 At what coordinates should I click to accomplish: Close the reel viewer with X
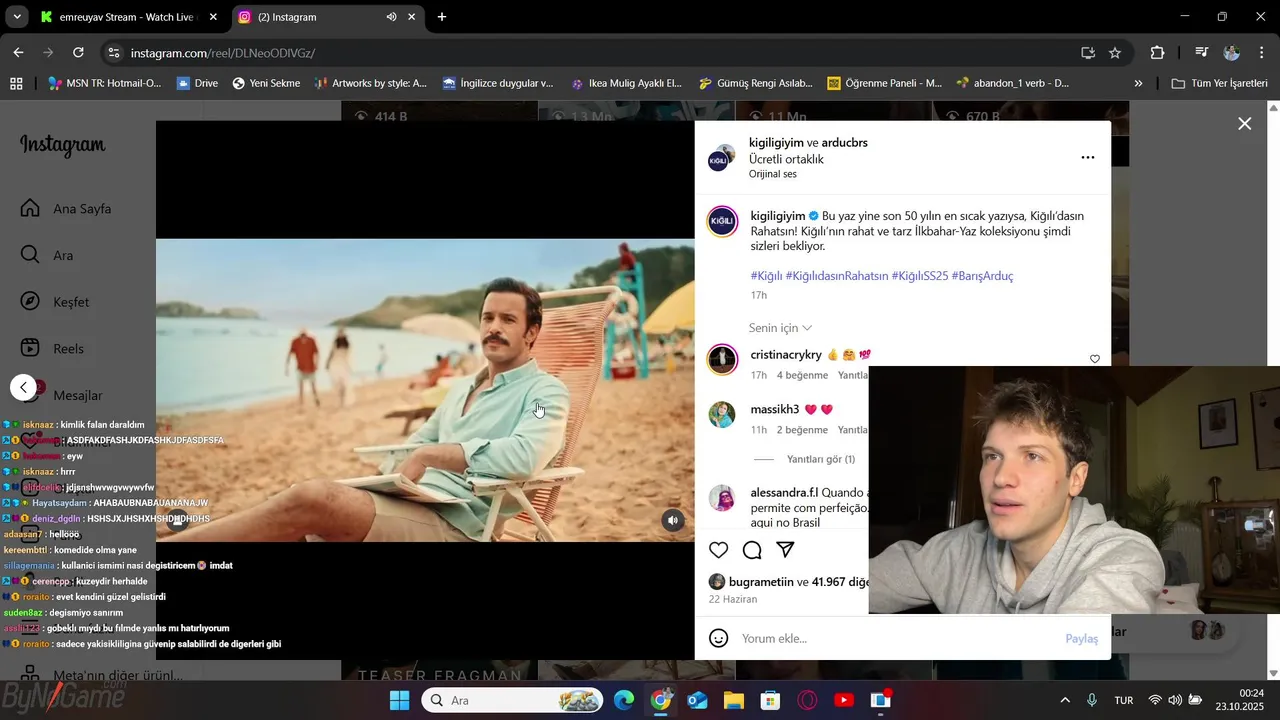[x=1244, y=124]
